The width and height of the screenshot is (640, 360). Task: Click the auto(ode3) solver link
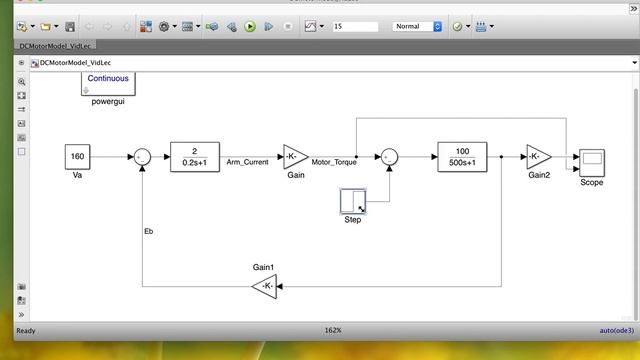click(617, 331)
